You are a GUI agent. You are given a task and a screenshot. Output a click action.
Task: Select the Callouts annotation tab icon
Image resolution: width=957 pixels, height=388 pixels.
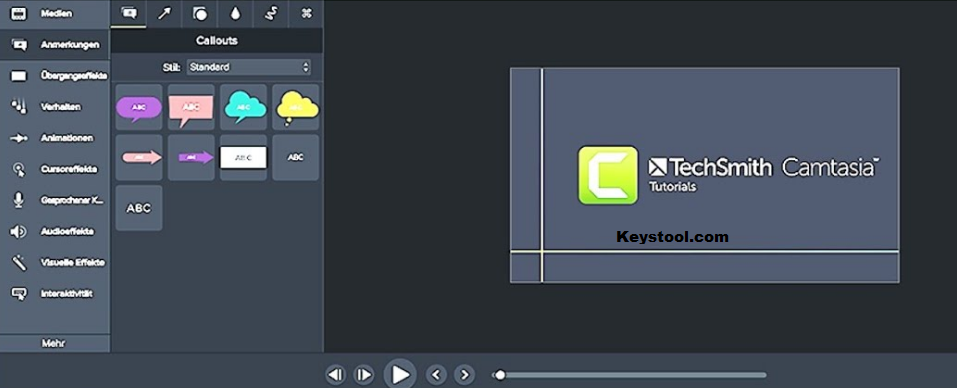129,13
